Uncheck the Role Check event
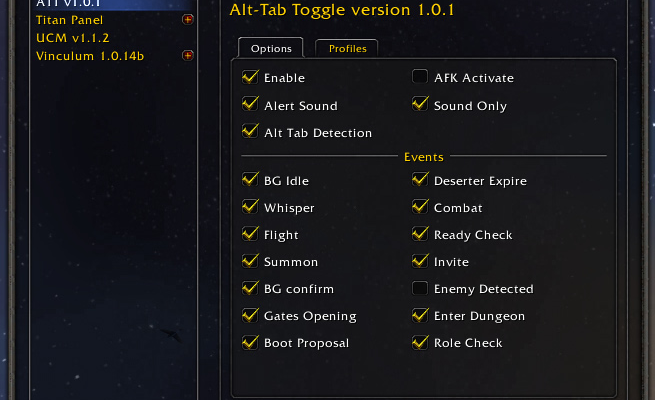The image size is (655, 400). click(x=420, y=343)
